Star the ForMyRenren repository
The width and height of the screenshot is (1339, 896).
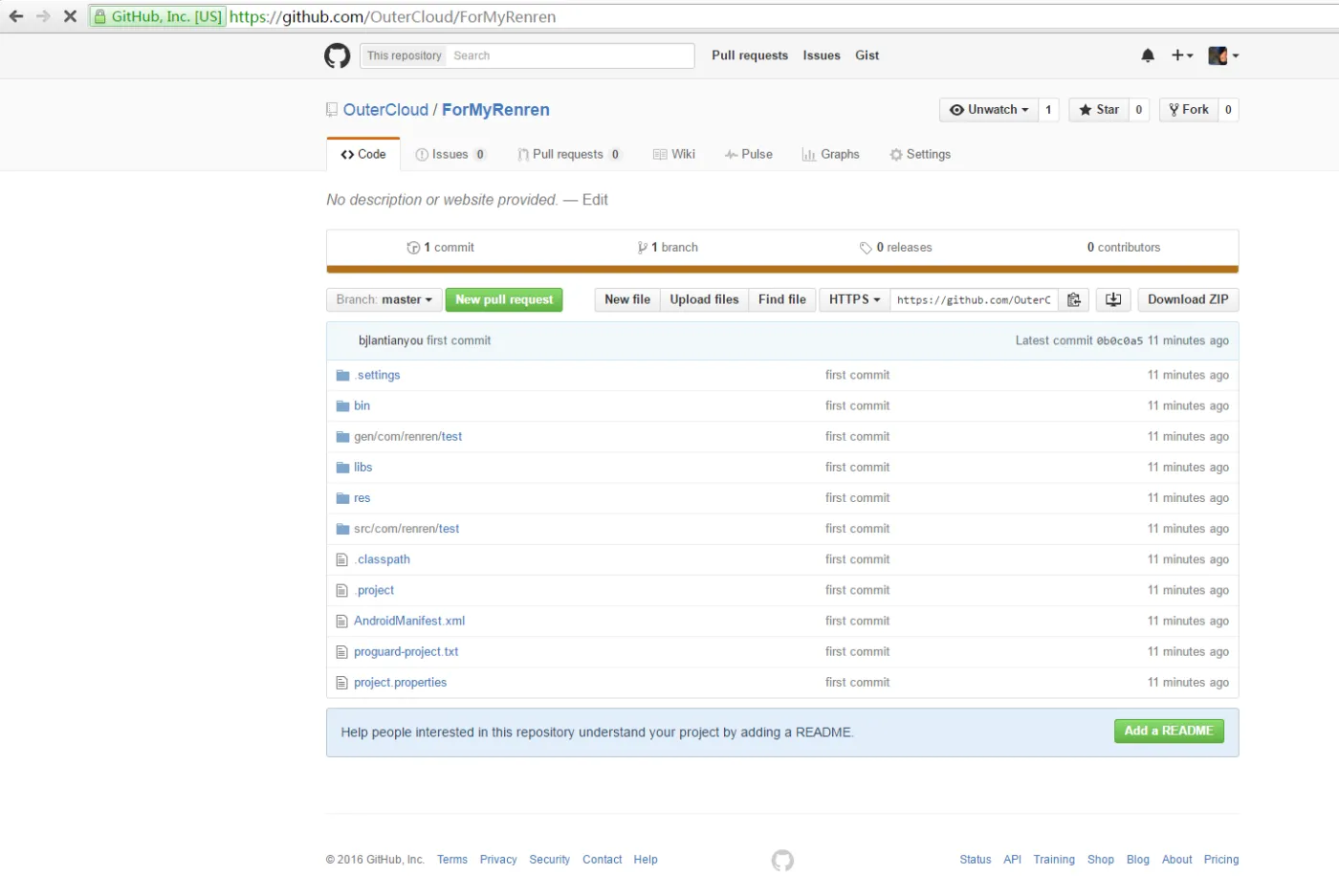(1099, 110)
